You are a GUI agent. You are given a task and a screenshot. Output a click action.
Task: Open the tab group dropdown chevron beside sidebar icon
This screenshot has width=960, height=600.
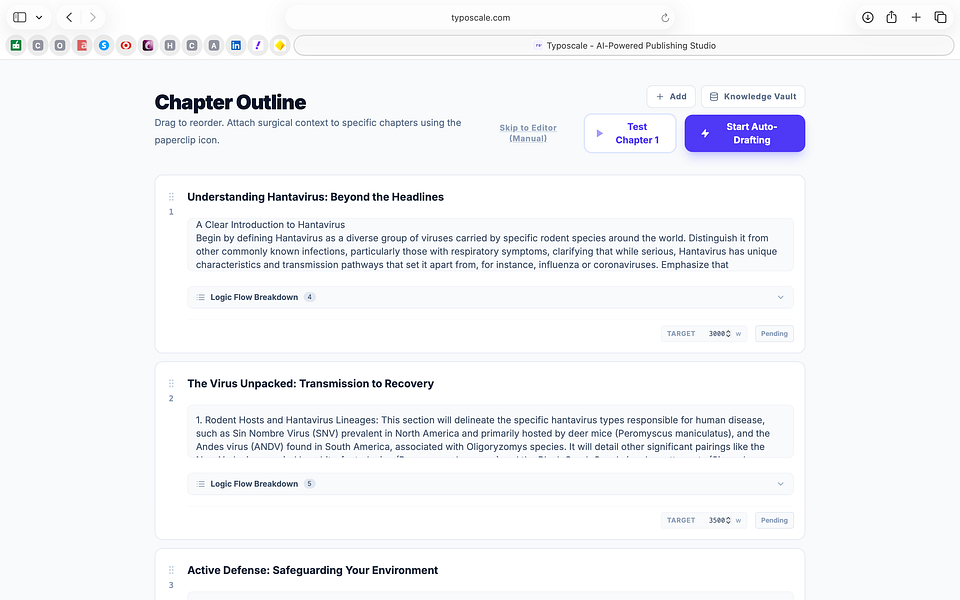(39, 17)
